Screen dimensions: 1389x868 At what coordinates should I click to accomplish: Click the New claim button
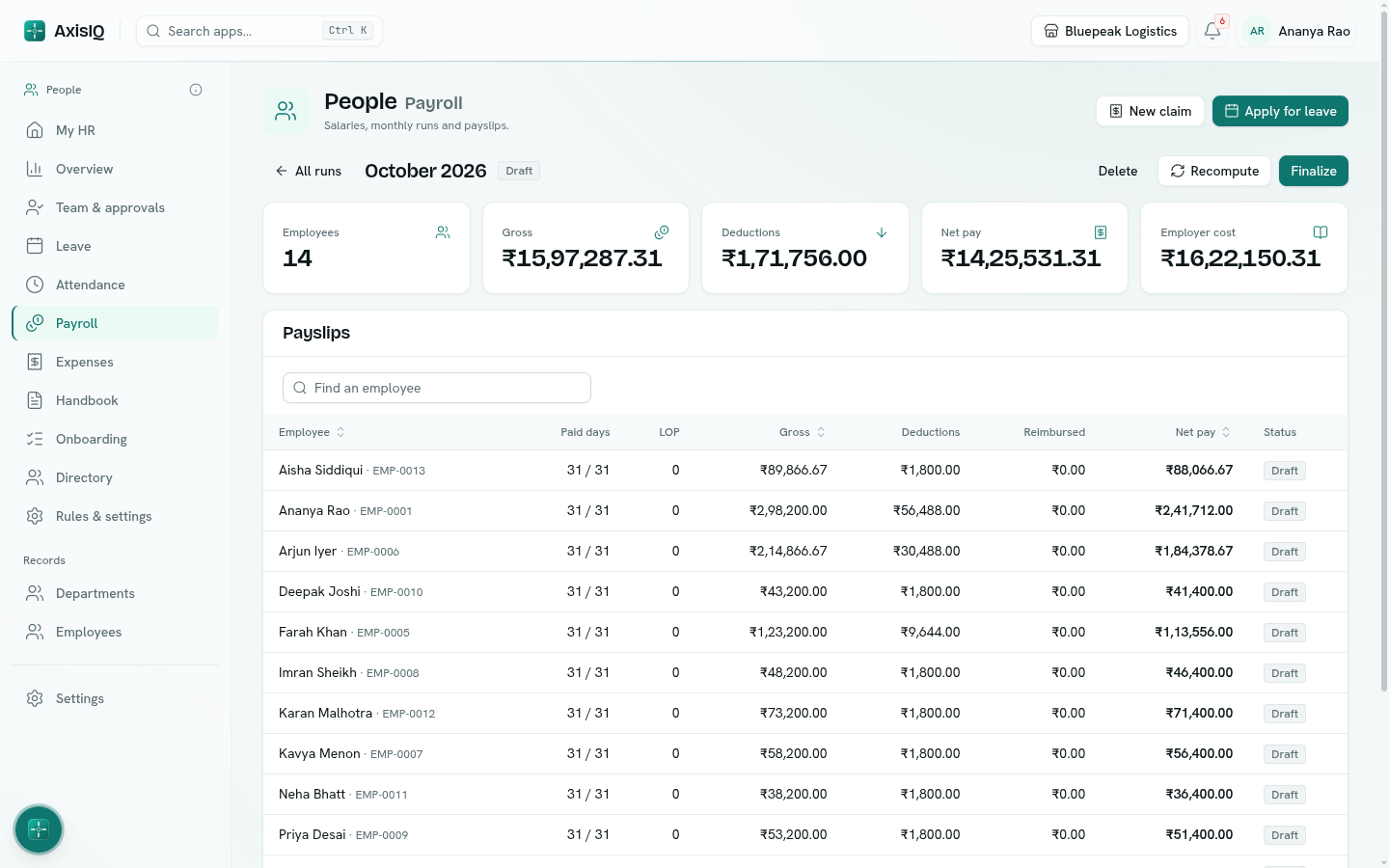coord(1150,111)
